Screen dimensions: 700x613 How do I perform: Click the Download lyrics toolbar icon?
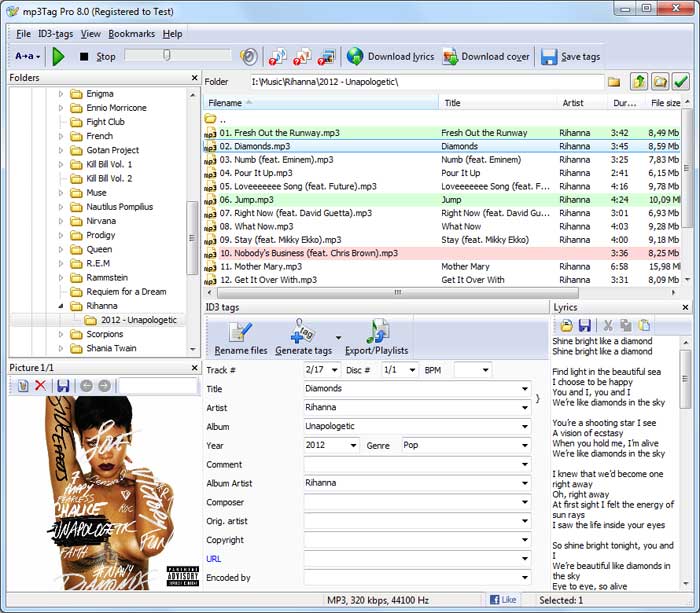click(x=355, y=57)
